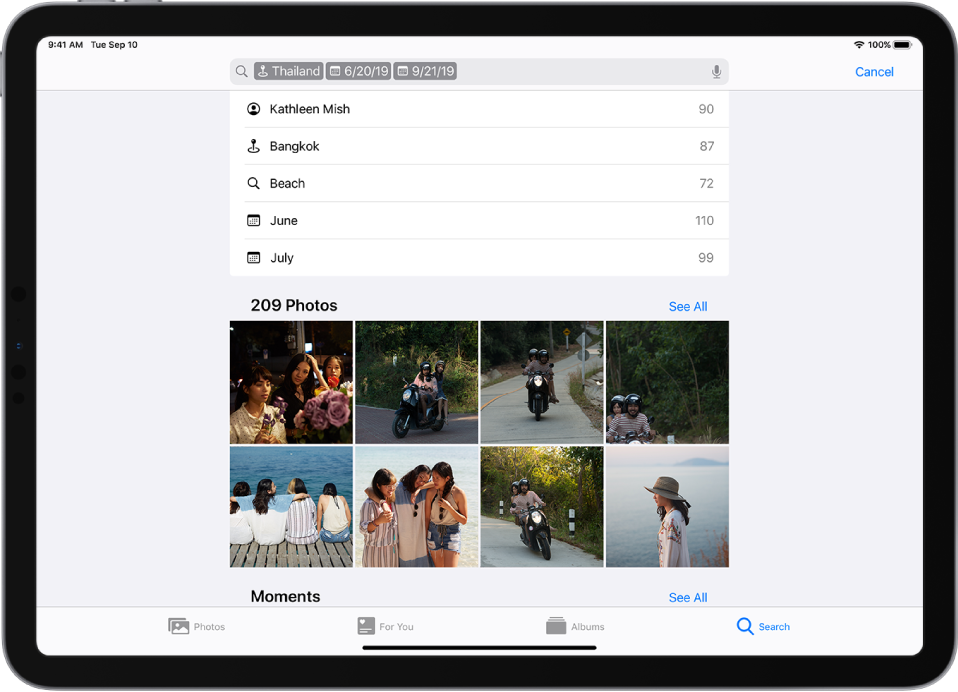Select the location pin icon next to Bangkok
Image resolution: width=958 pixels, height=692 pixels.
(x=254, y=145)
